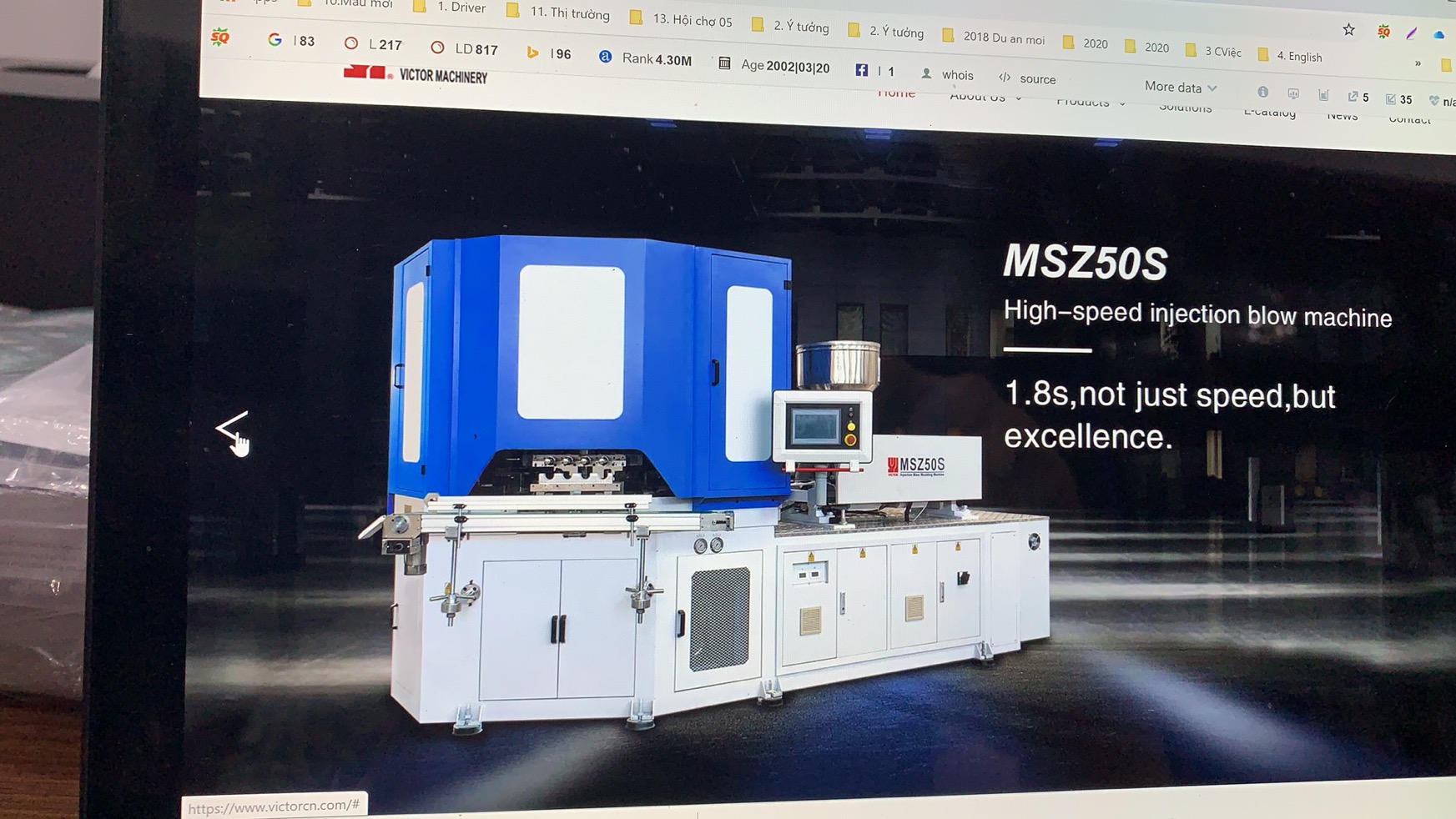Screen dimensions: 1456x819
Task: Go to previous slide with left arrow
Action: tap(231, 428)
